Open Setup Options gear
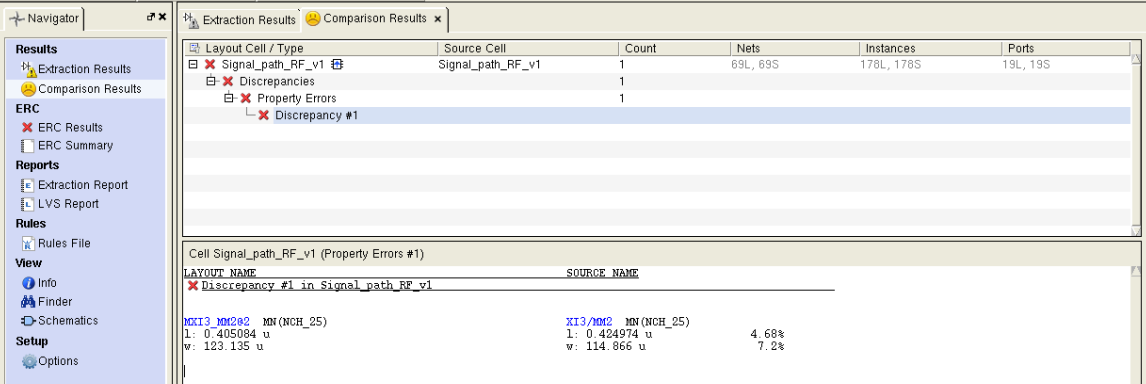Viewport: 1146px width, 384px height. pos(50,361)
